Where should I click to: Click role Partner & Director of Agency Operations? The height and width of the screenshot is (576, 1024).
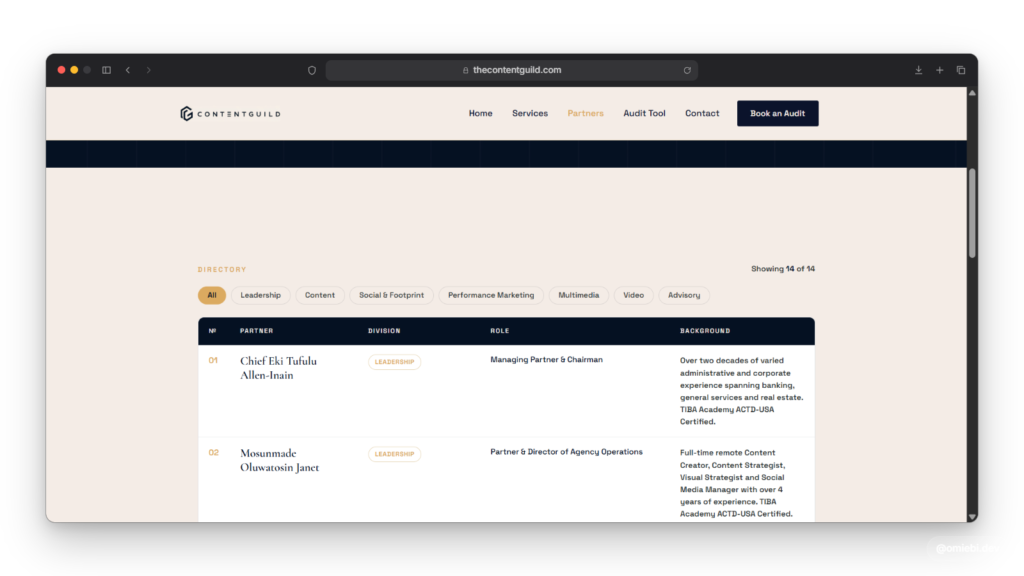pyautogui.click(x=566, y=452)
